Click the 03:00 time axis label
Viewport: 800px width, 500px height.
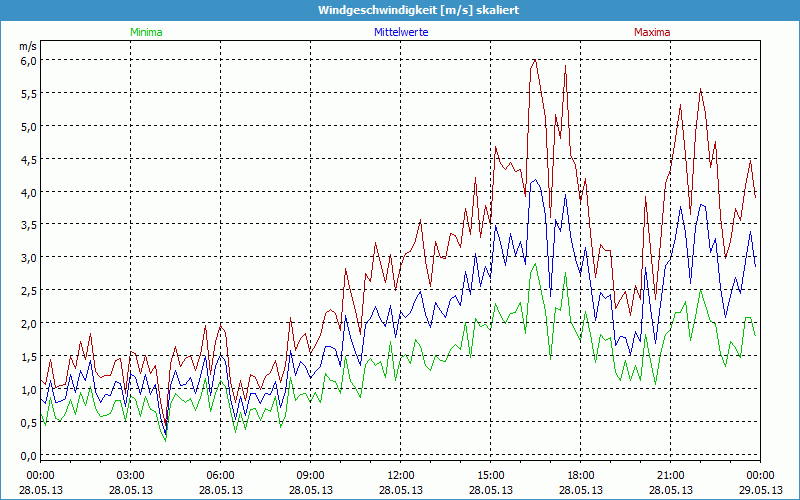pos(131,476)
